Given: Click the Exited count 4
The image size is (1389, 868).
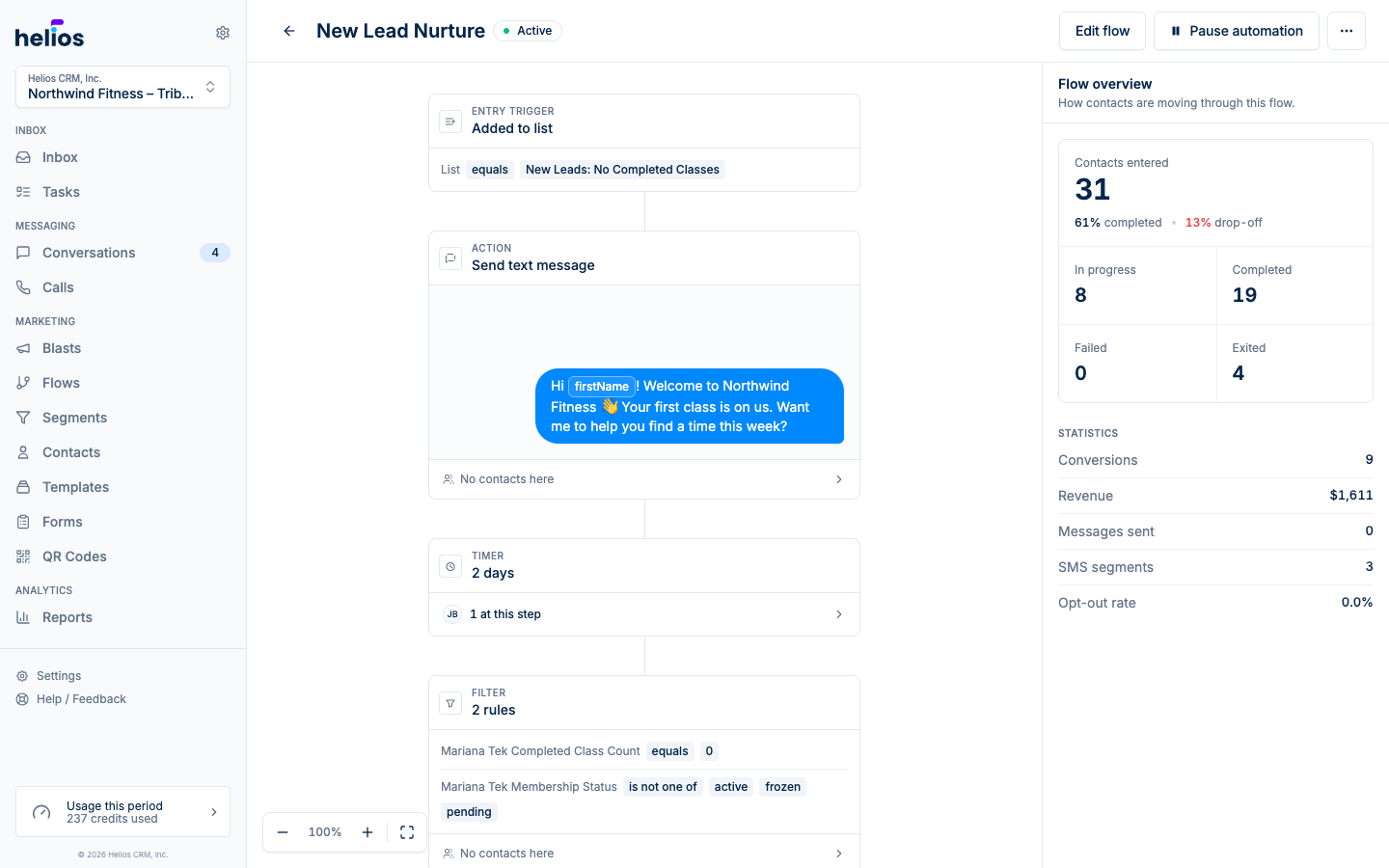Looking at the screenshot, I should tap(1239, 373).
